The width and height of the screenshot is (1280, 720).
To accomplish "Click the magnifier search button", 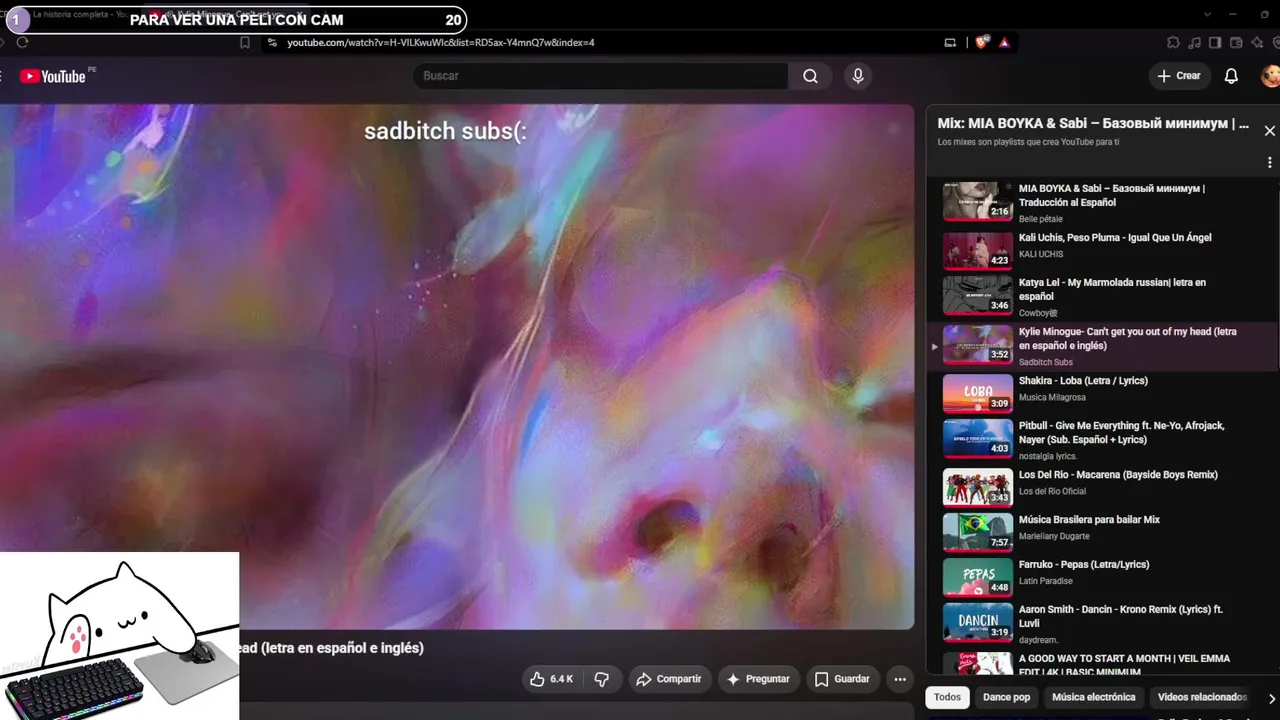I will point(810,76).
